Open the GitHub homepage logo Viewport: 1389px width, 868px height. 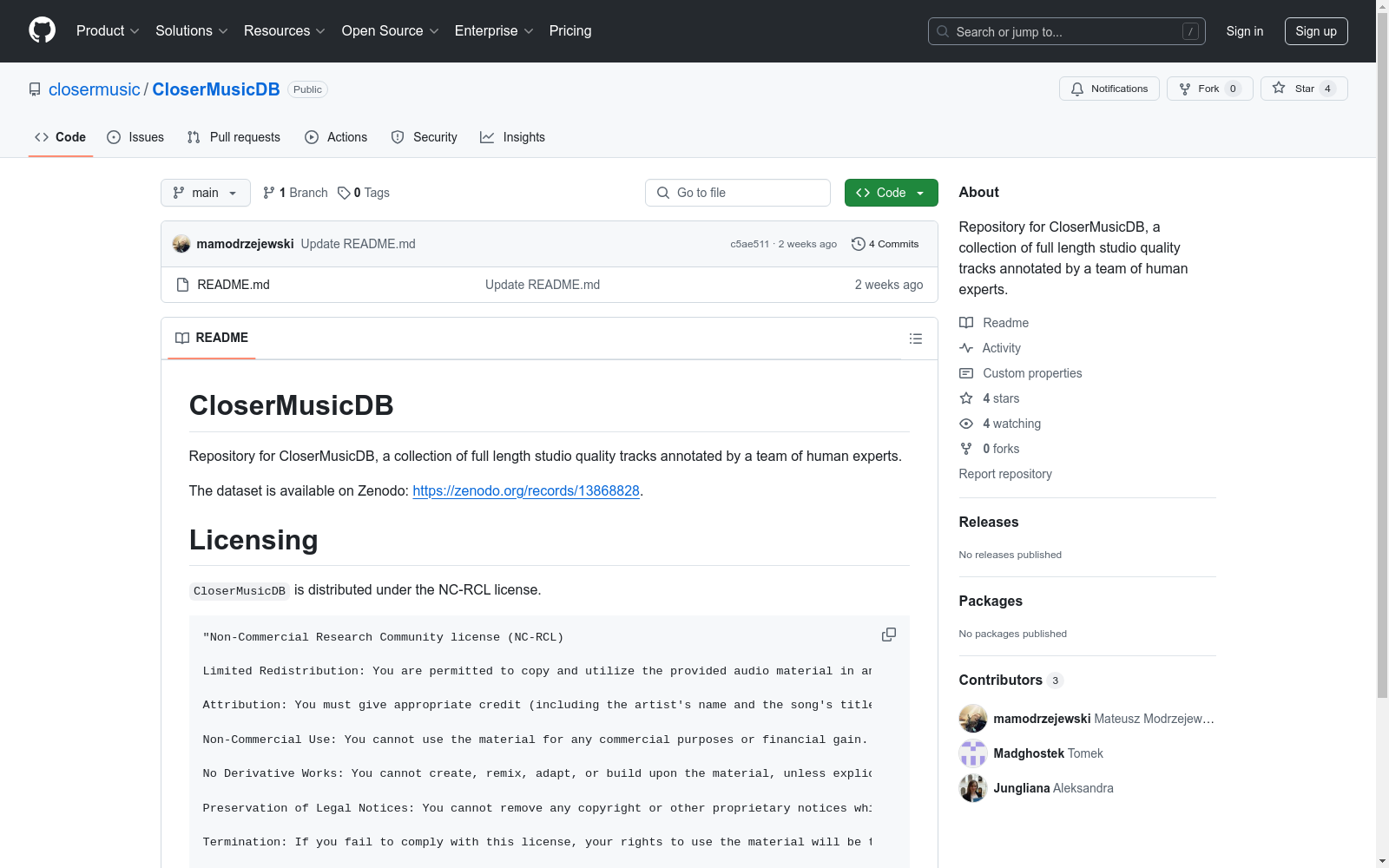[x=42, y=30]
